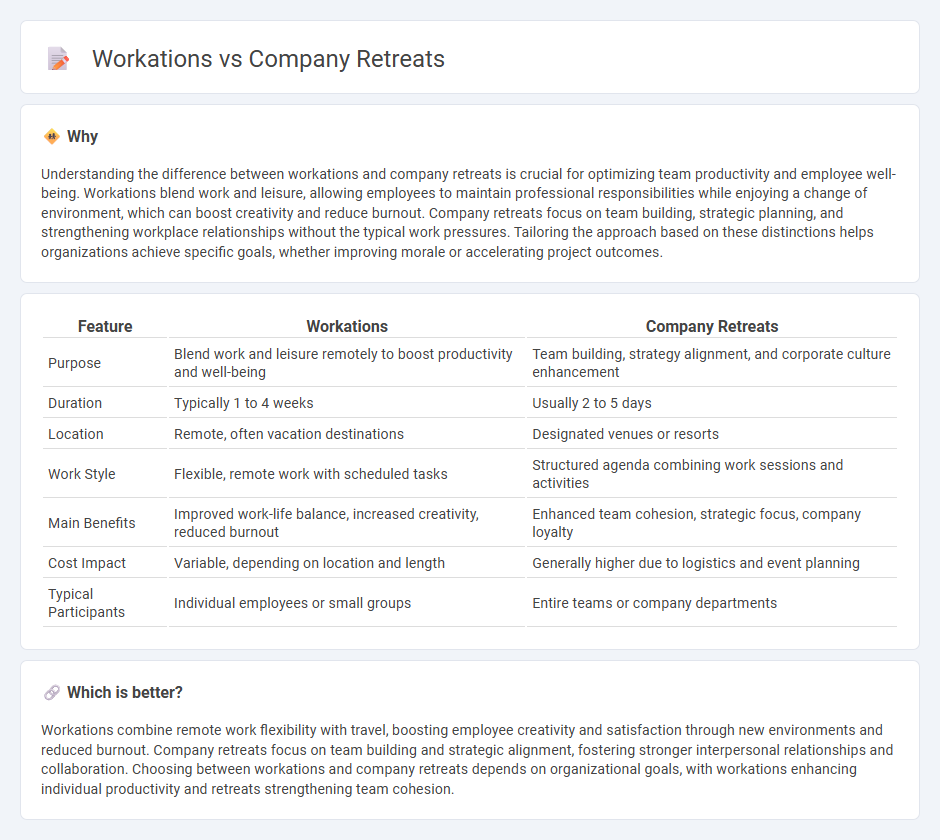Viewport: 940px width, 840px height.
Task: Click the Location row label
Action: click(76, 434)
